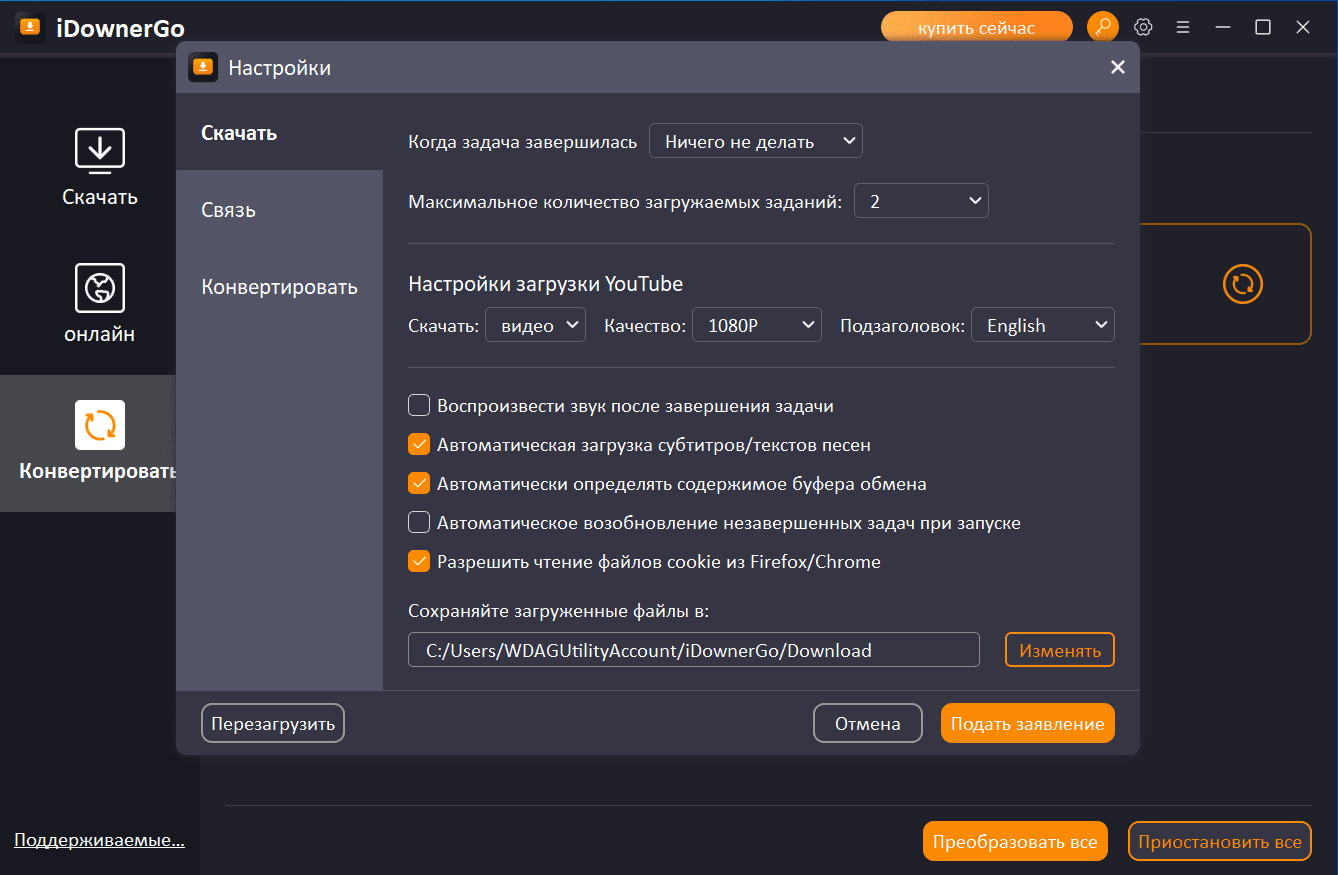Screen dimensions: 1338x875
Task: Click Подать заявление to apply
Action: [1028, 723]
